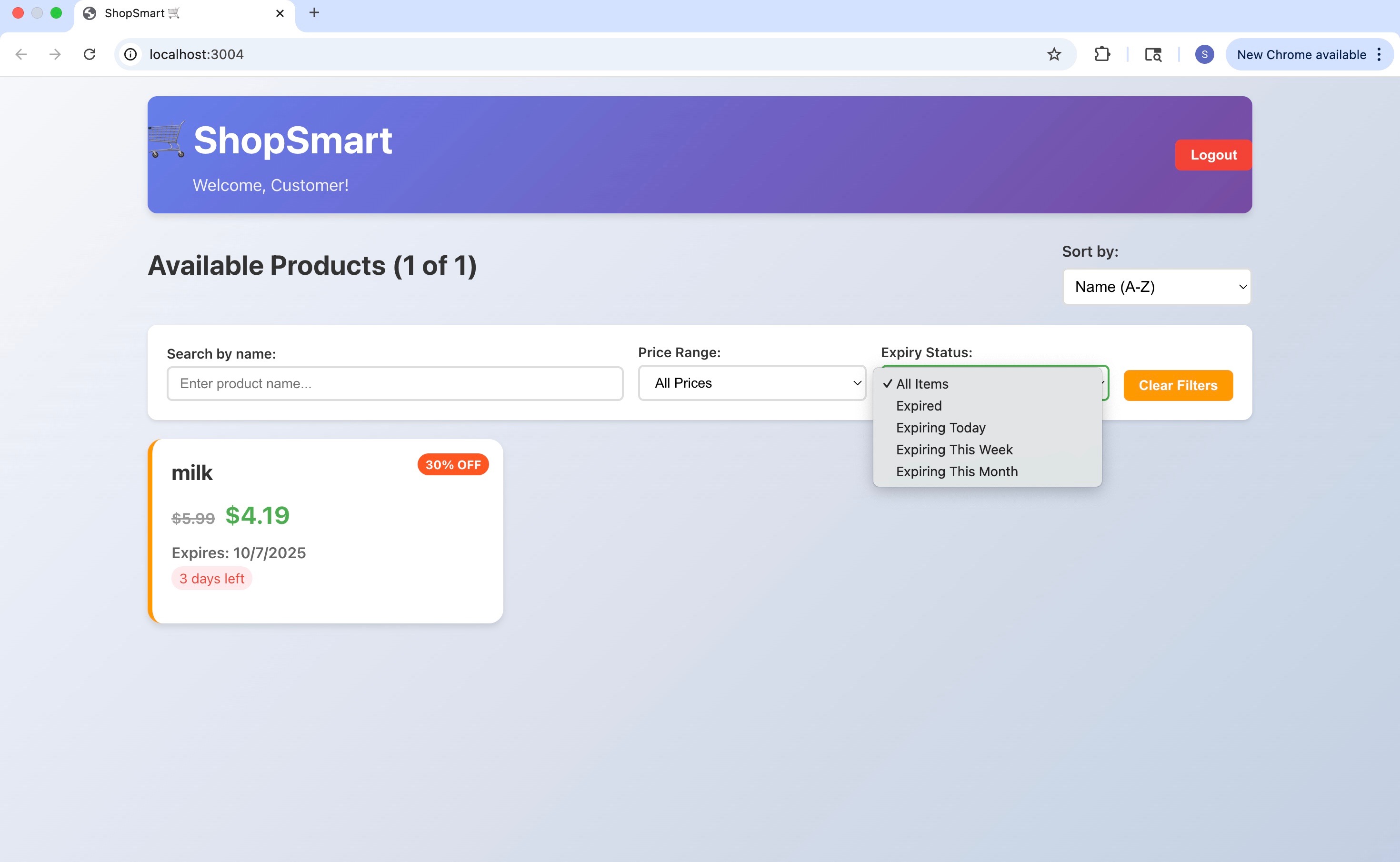Image resolution: width=1400 pixels, height=862 pixels.
Task: Choose the checked All Items option
Action: (922, 384)
